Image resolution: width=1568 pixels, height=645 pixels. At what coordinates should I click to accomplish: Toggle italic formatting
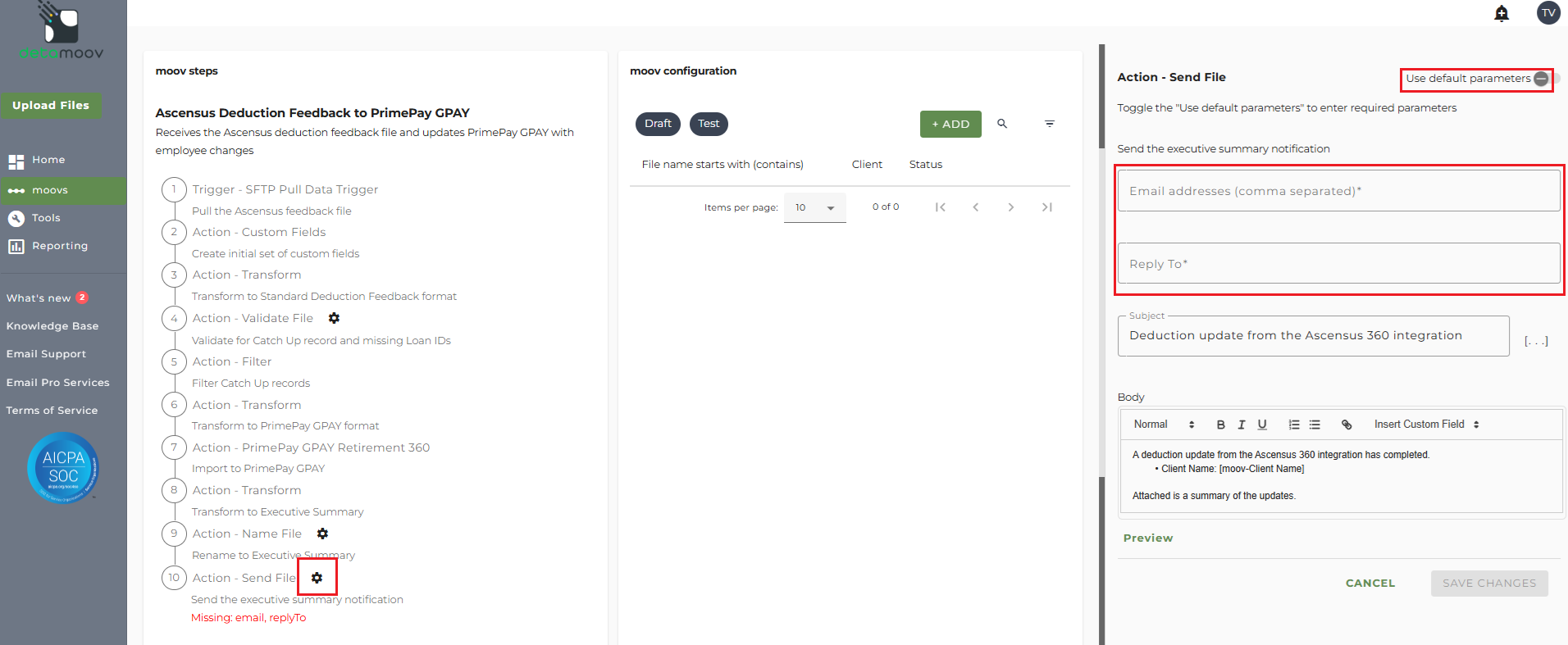tap(1242, 425)
